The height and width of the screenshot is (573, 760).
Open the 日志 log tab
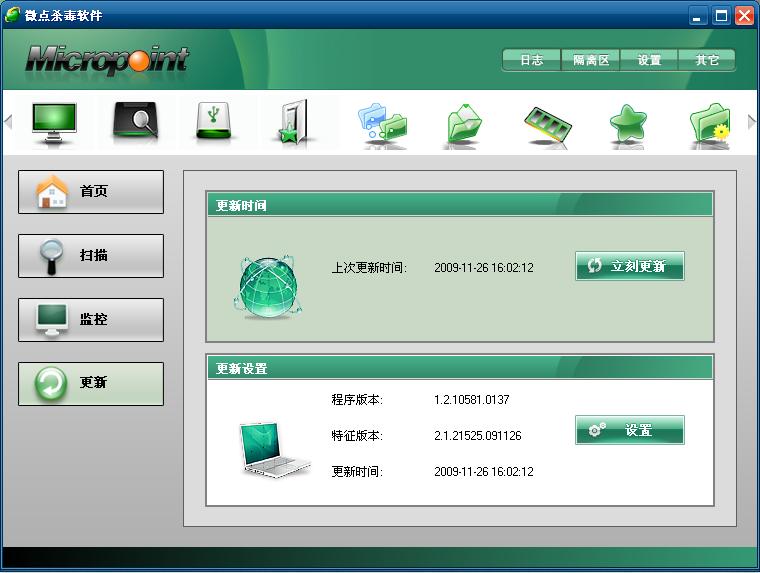tap(532, 60)
